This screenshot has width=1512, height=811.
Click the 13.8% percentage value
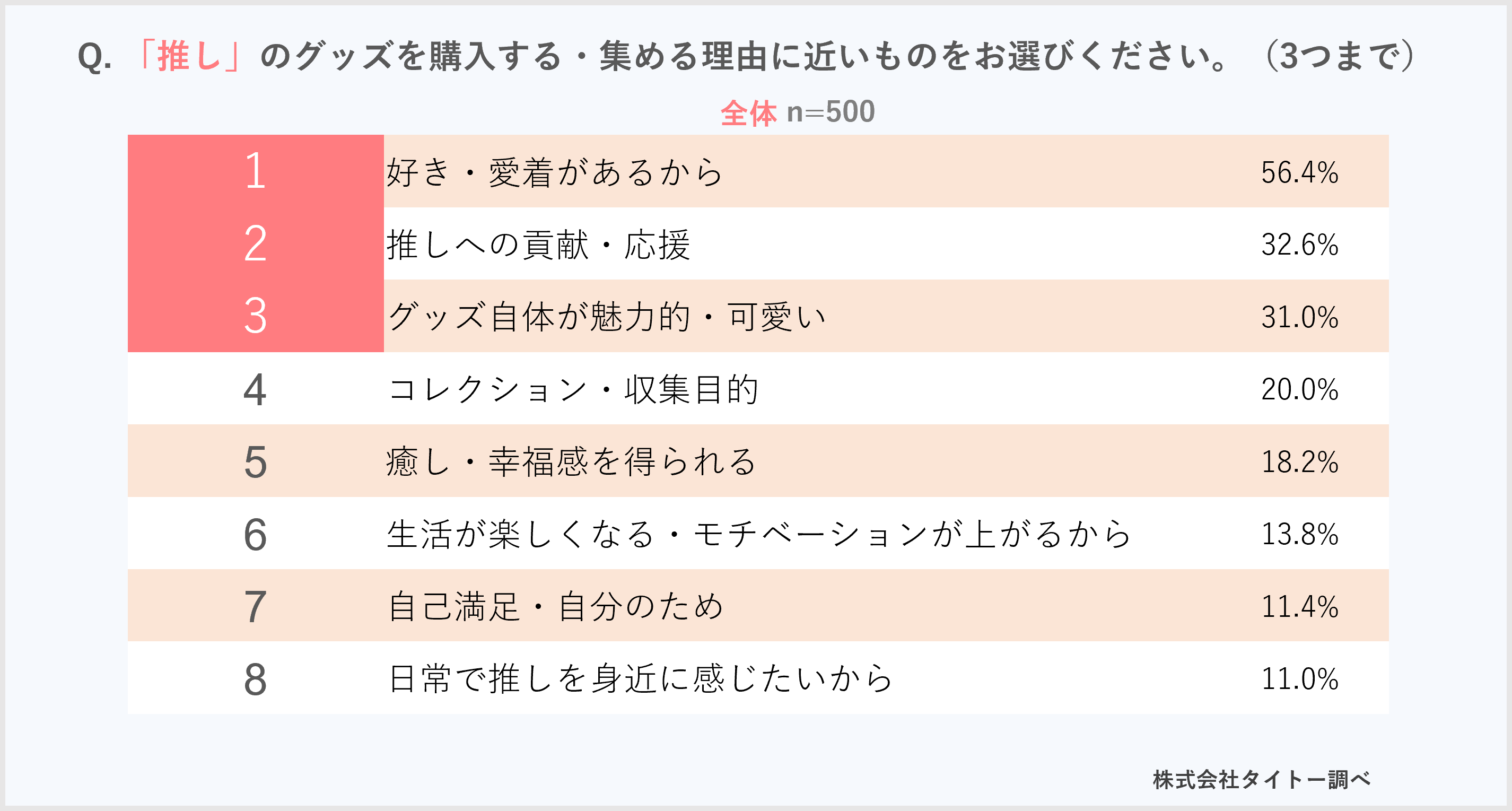tap(1299, 534)
